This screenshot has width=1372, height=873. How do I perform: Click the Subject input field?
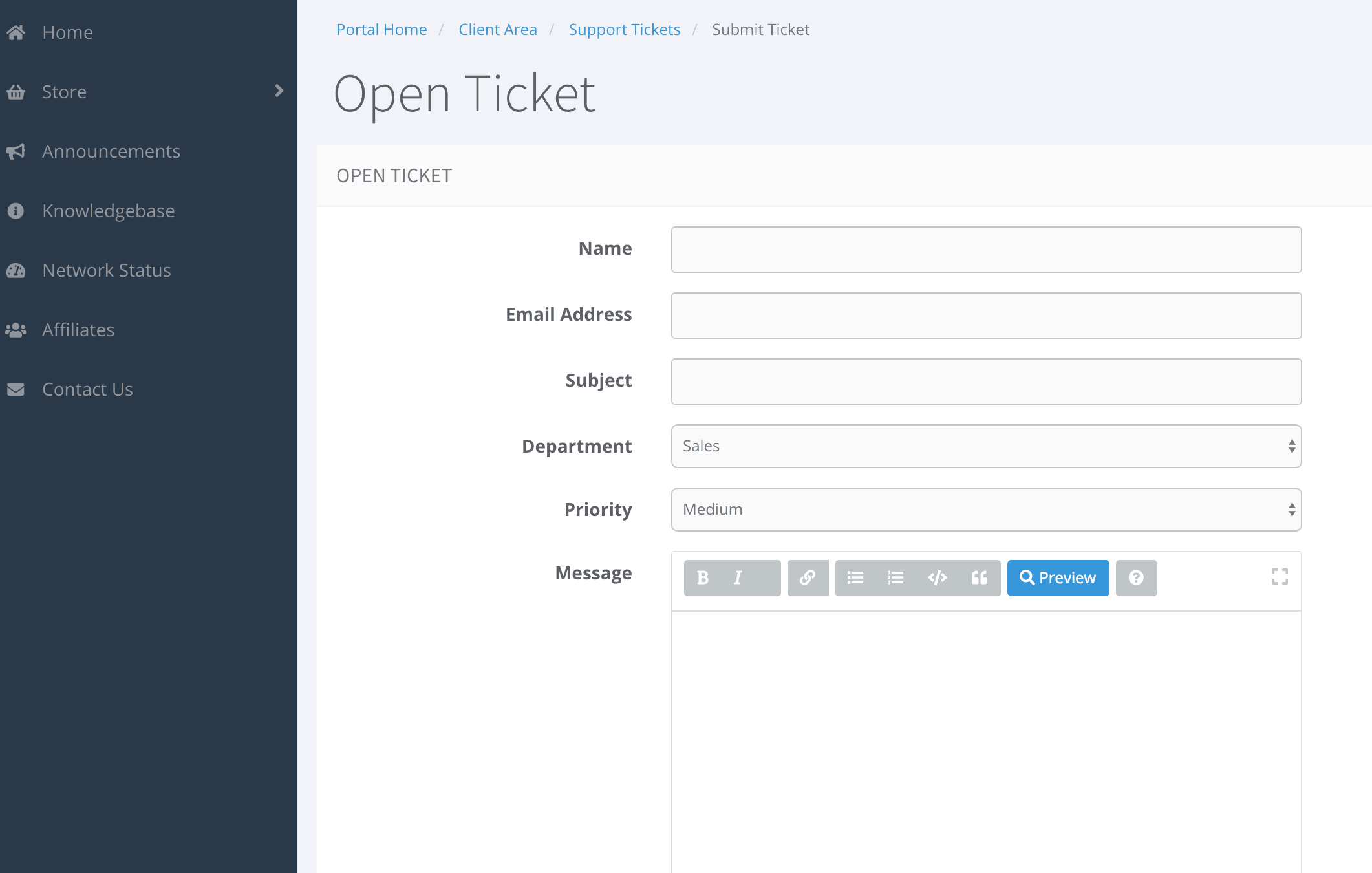pos(985,380)
